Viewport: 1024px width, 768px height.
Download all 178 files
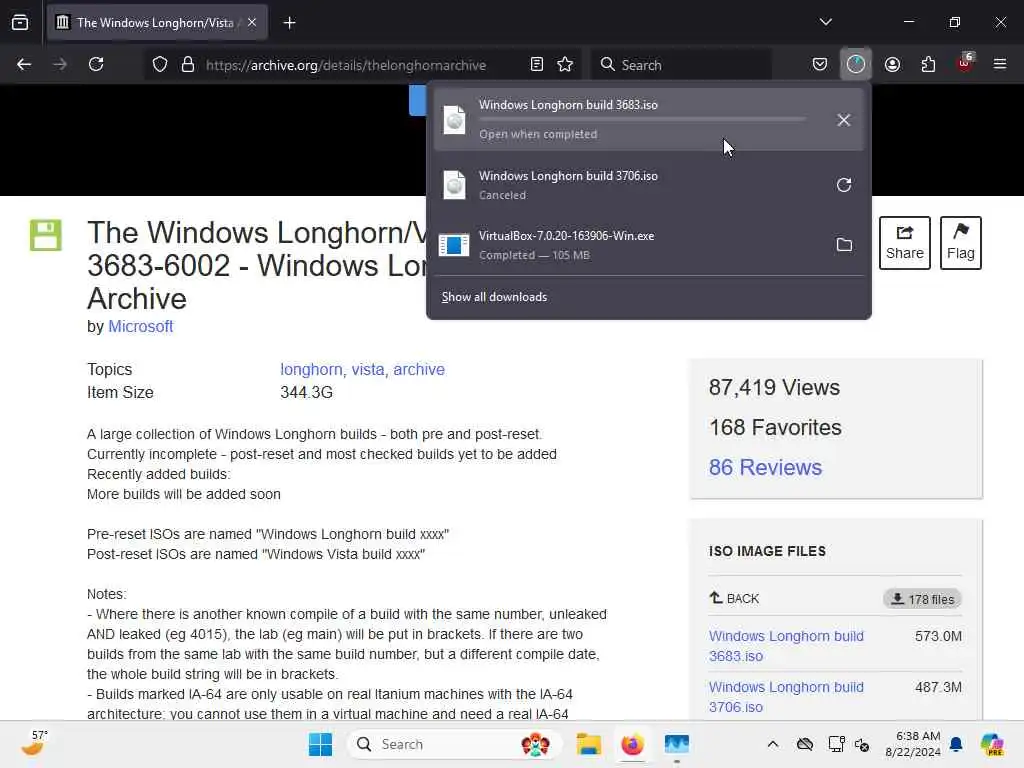(x=923, y=599)
